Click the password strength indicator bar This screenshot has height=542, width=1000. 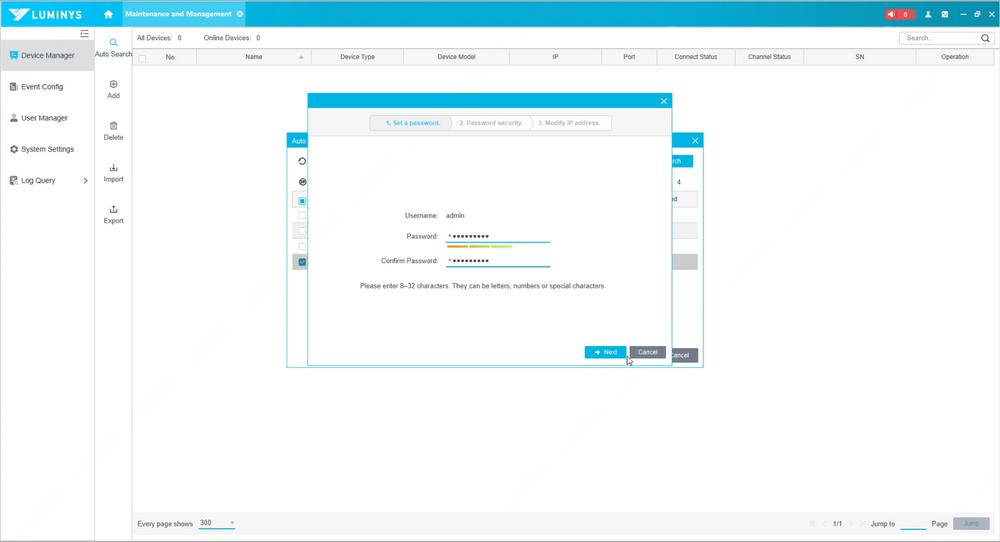[480, 246]
